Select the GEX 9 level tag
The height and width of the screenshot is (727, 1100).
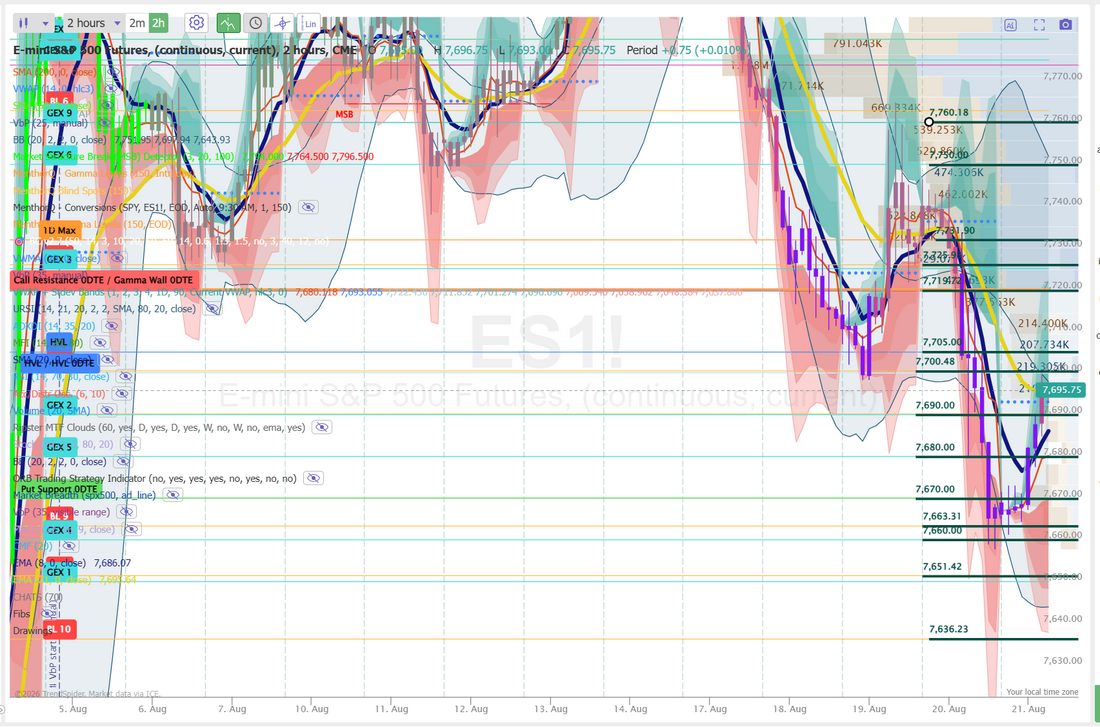tap(60, 112)
